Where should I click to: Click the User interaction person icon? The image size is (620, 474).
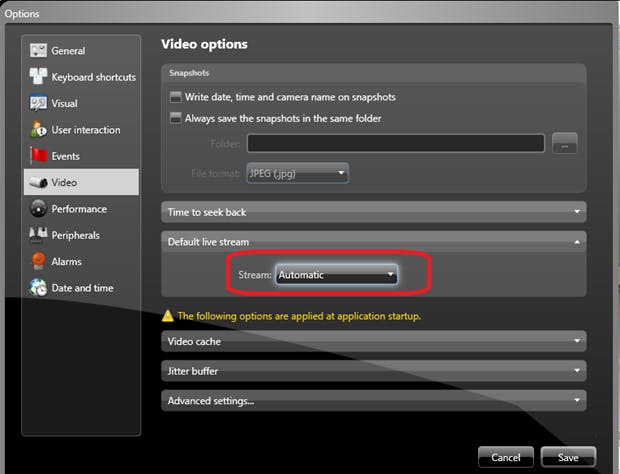(38, 129)
